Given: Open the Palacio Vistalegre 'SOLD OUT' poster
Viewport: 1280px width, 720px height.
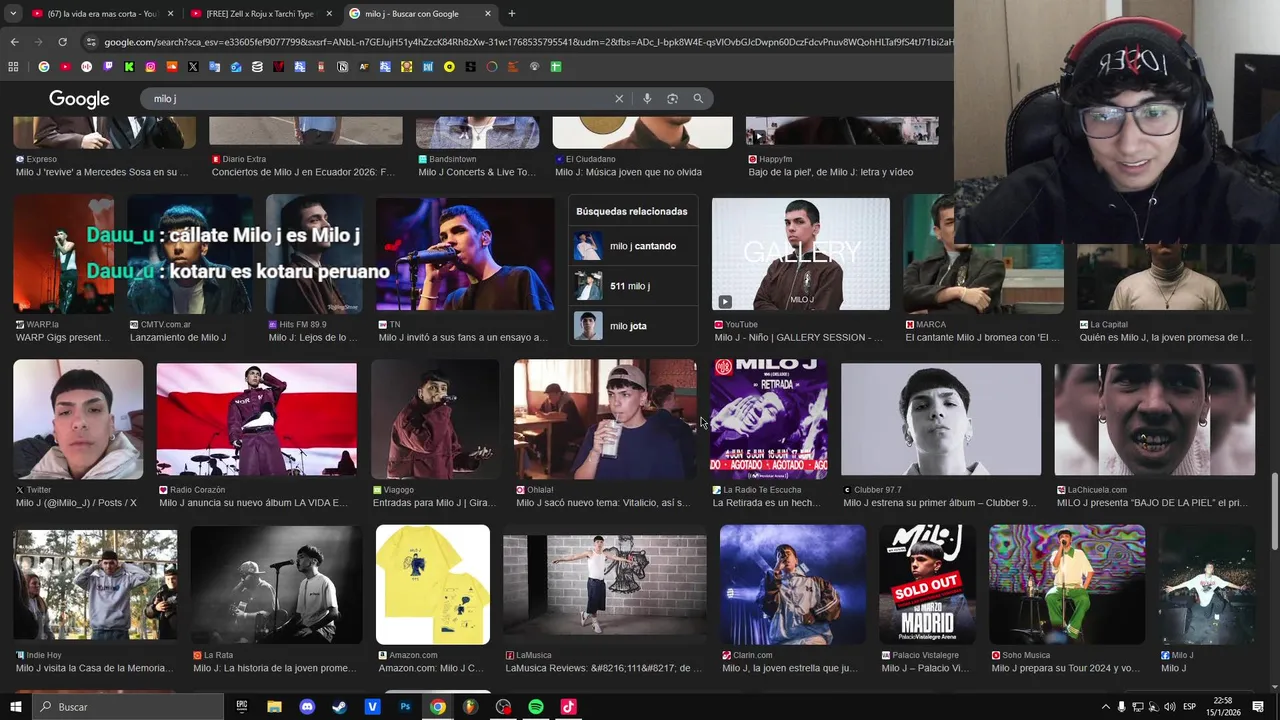Looking at the screenshot, I should click(927, 584).
